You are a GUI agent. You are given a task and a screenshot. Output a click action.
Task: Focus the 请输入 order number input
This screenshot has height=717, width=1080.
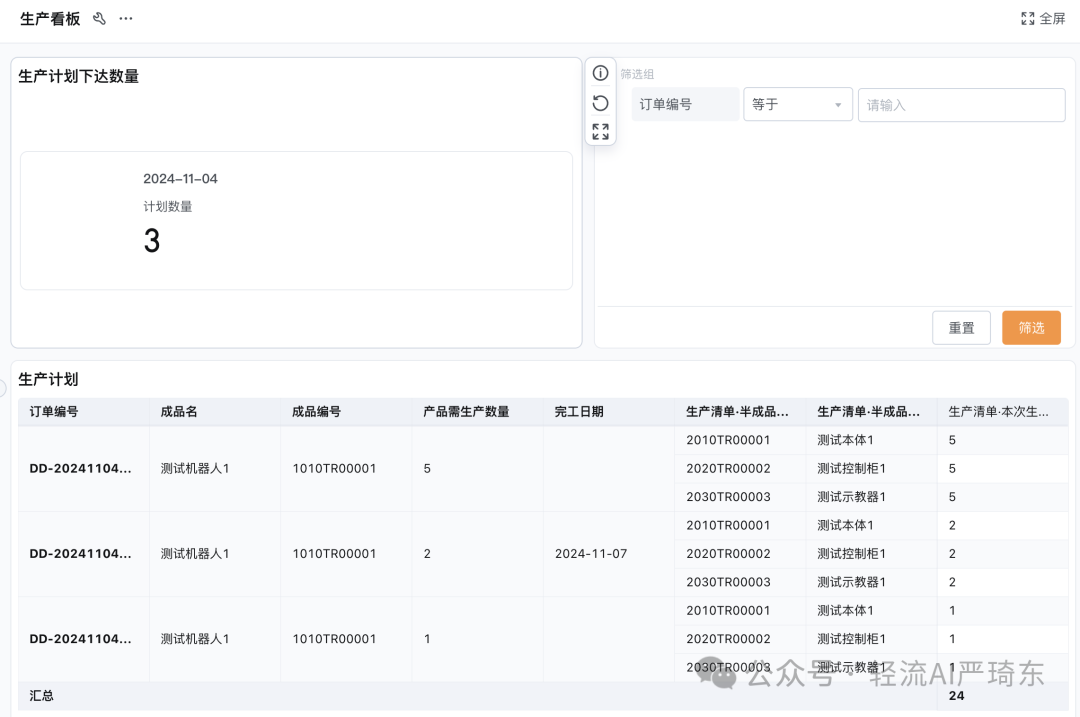point(962,105)
